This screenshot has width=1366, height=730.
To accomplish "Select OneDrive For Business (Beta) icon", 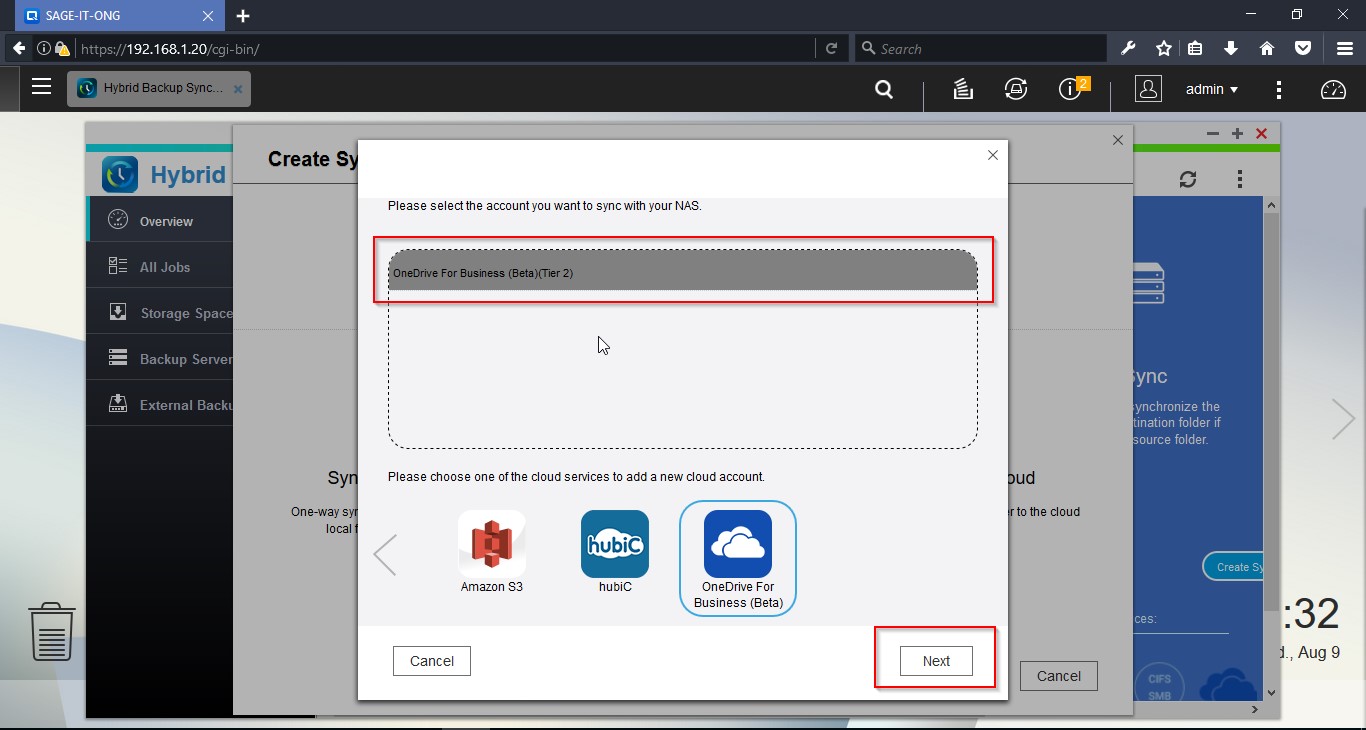I will [737, 544].
